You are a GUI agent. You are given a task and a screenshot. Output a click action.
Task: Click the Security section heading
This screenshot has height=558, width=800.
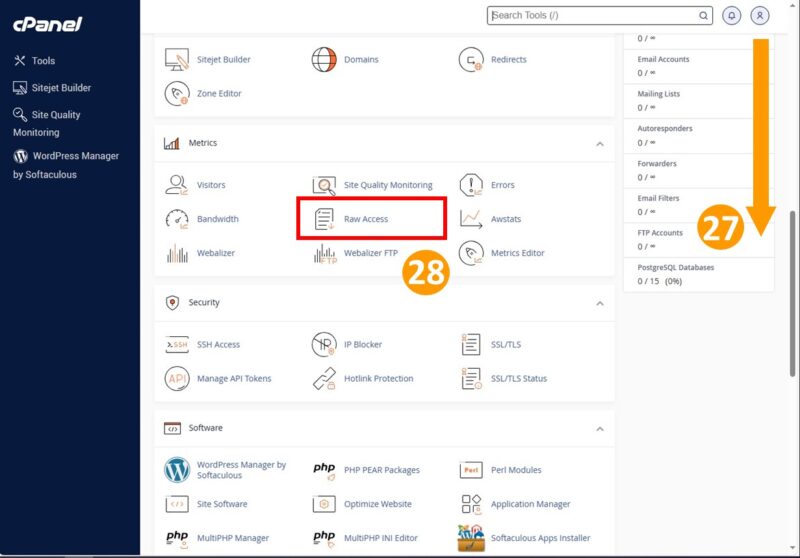[204, 302]
